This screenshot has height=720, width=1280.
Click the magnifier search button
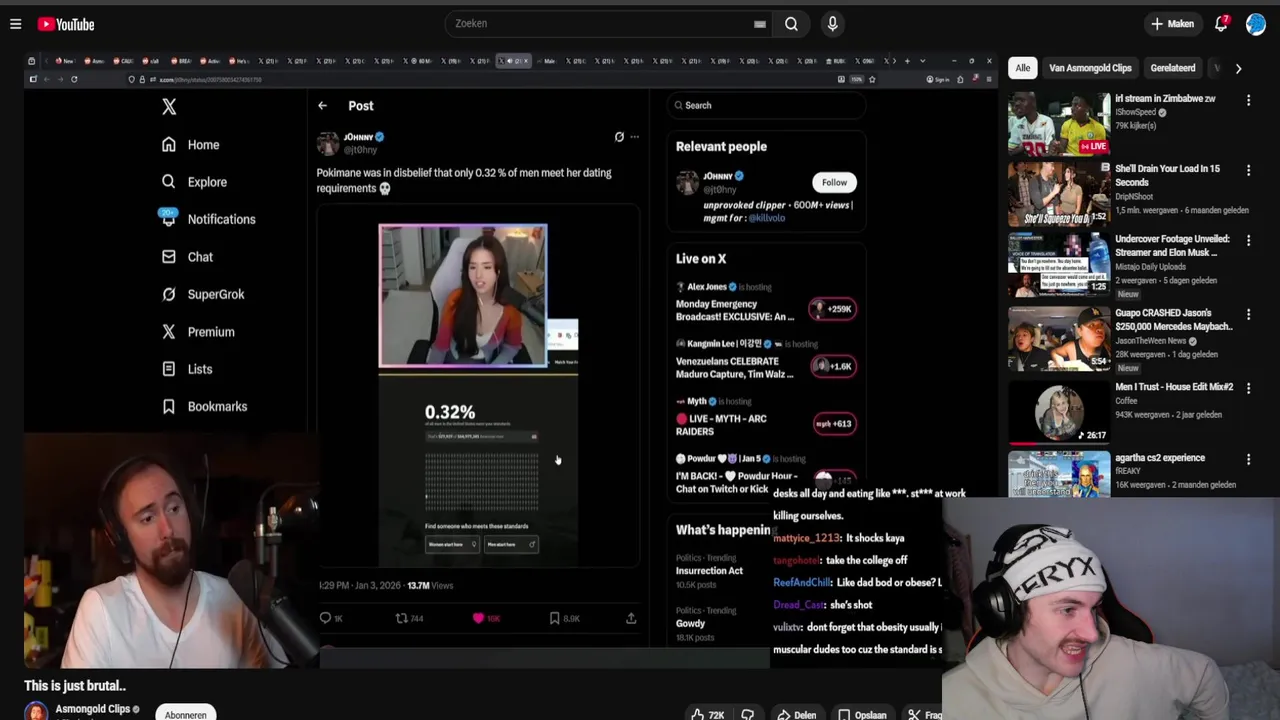(791, 24)
